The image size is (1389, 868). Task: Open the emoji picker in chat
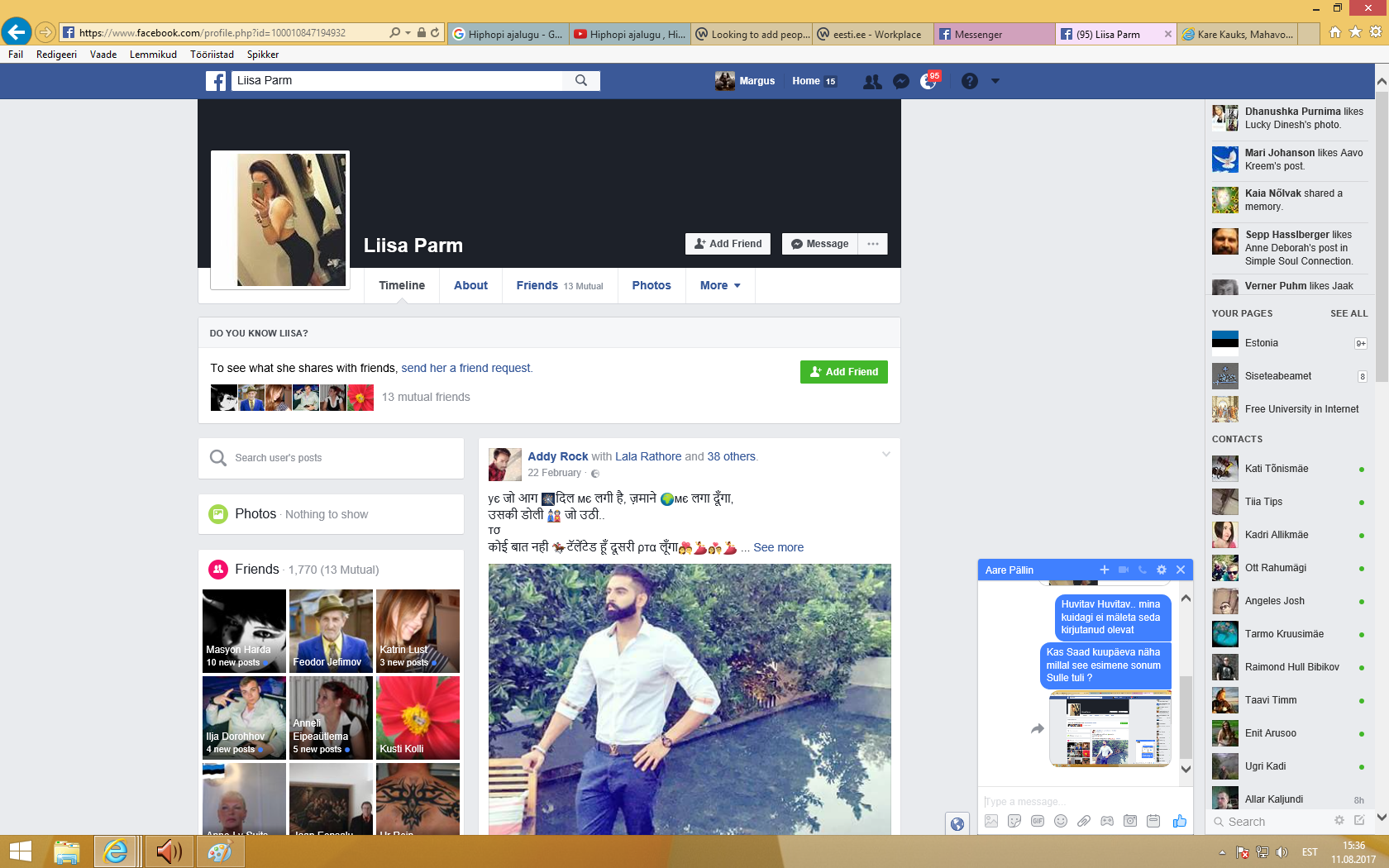[1061, 821]
